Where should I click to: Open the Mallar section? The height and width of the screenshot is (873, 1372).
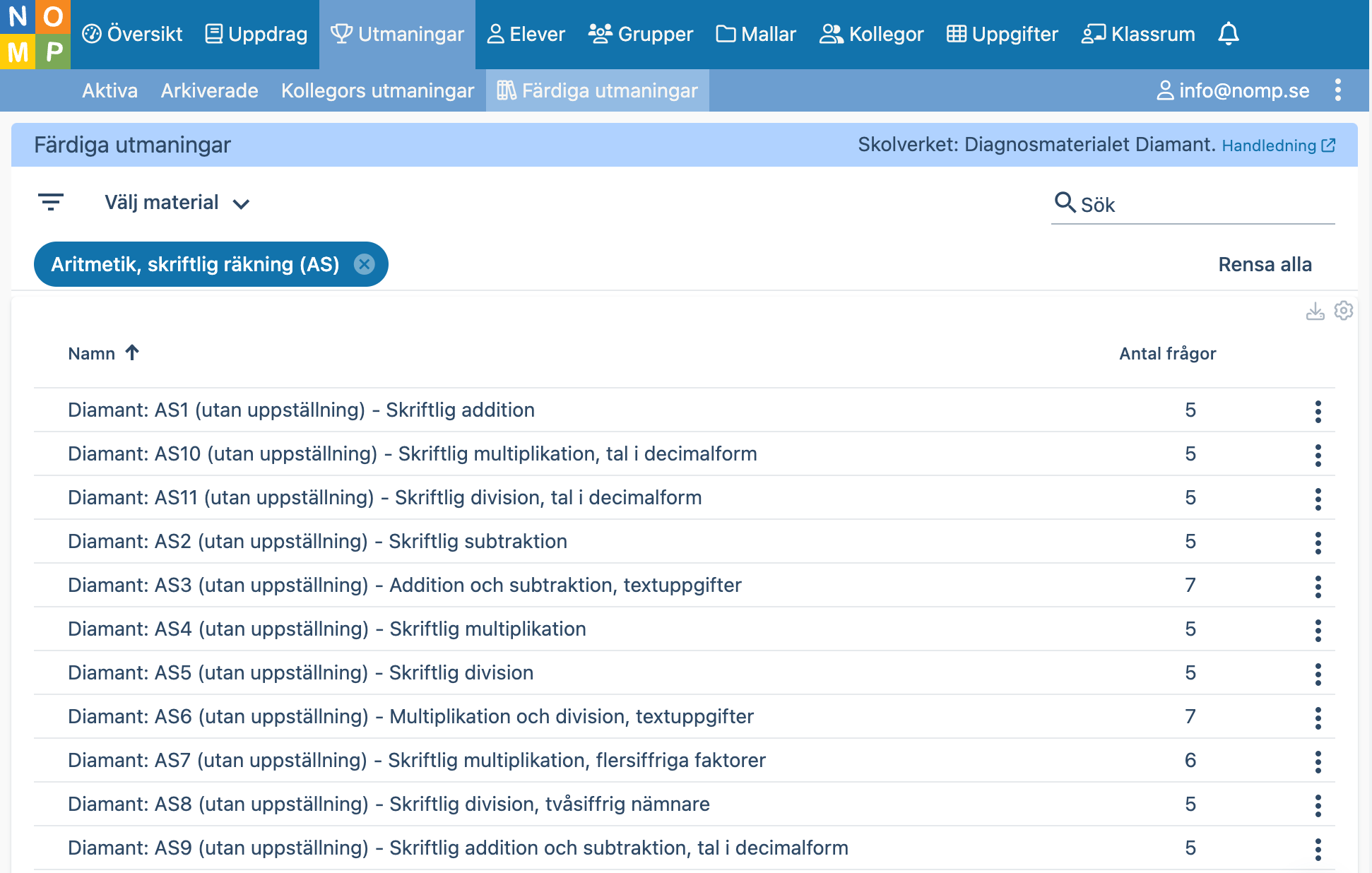tap(756, 34)
